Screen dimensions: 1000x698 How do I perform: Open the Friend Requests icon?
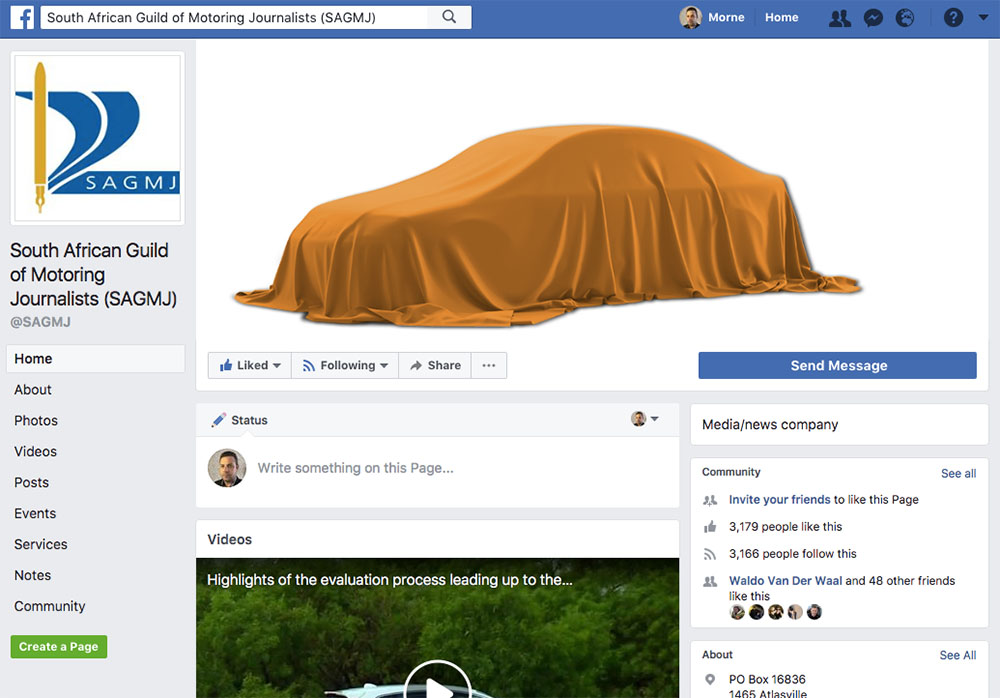840,18
